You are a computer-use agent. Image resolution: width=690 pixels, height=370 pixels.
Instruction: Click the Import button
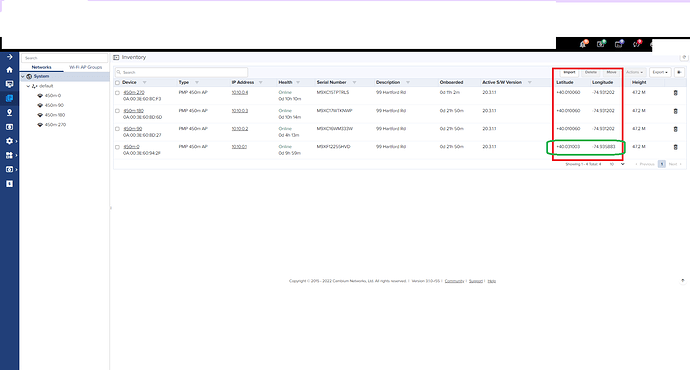(x=569, y=72)
